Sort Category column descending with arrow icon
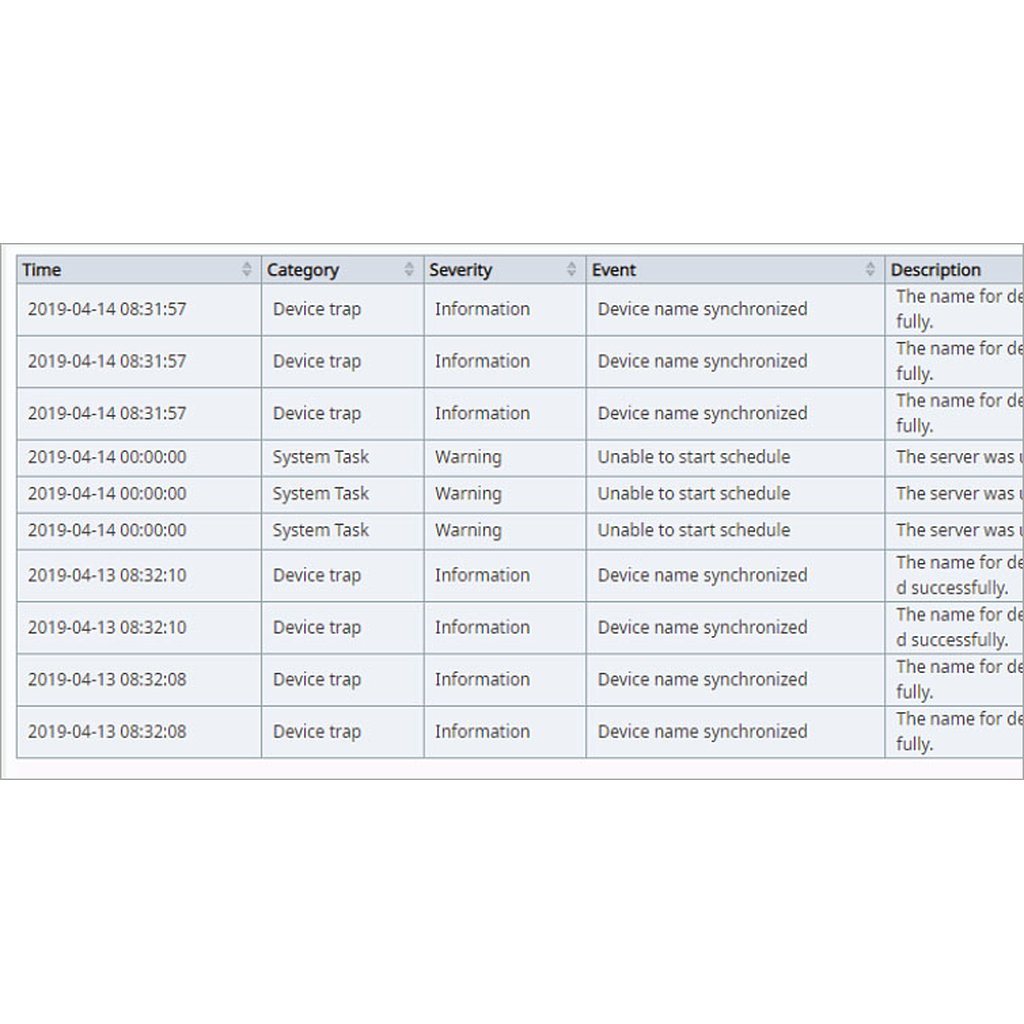 click(x=410, y=273)
